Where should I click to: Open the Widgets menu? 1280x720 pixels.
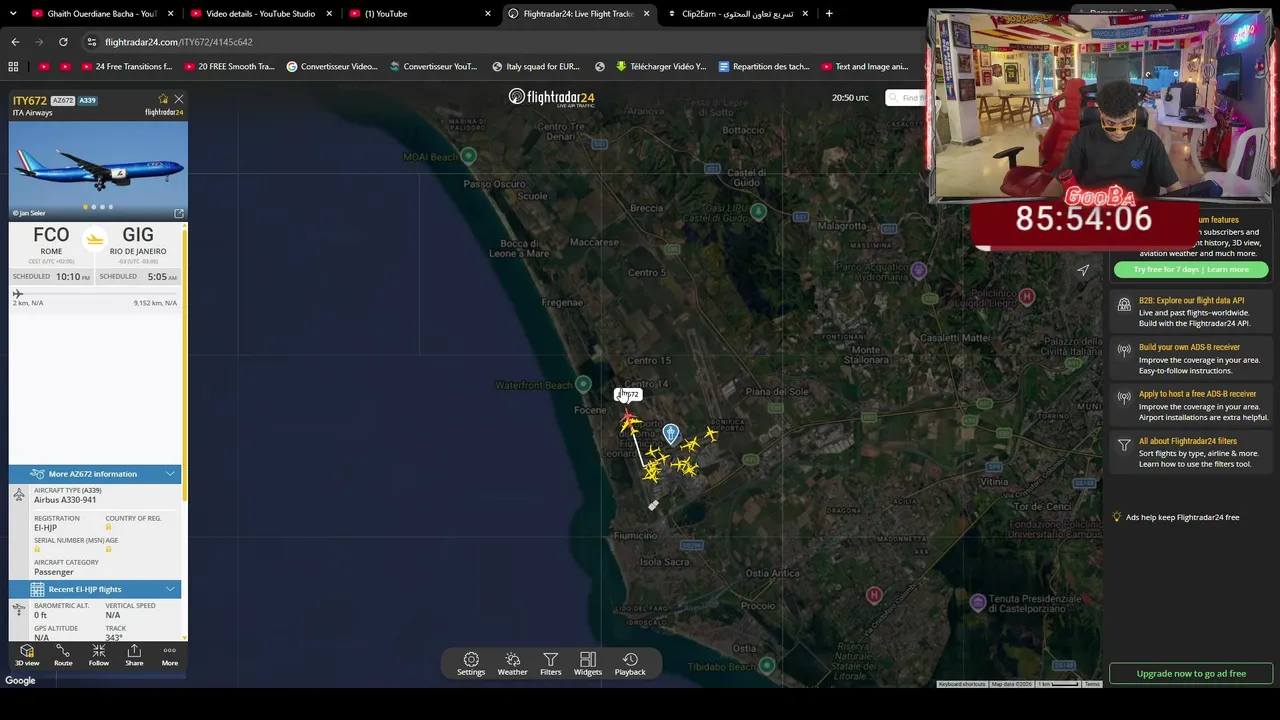tap(588, 664)
